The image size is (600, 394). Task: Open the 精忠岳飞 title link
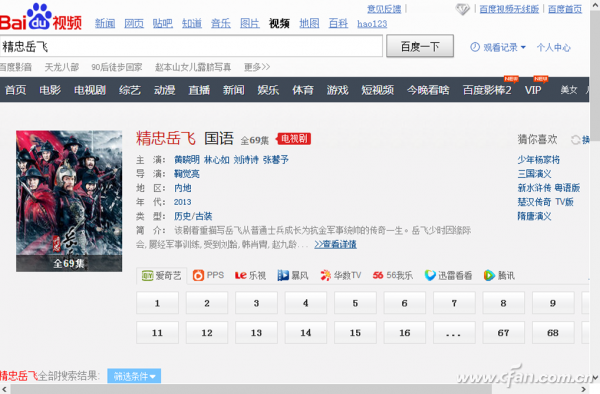pyautogui.click(x=166, y=138)
